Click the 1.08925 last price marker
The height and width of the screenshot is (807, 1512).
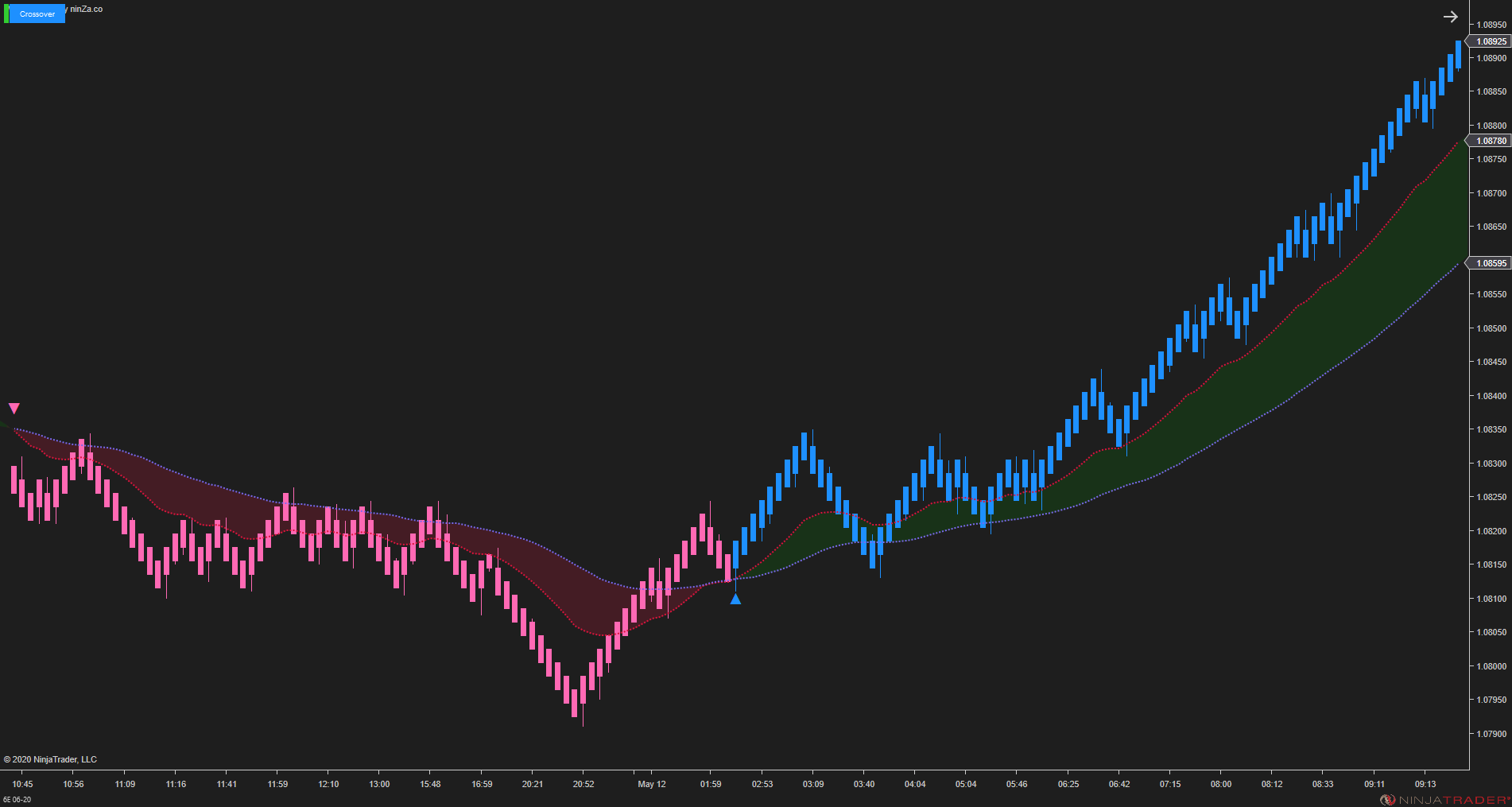point(1487,41)
